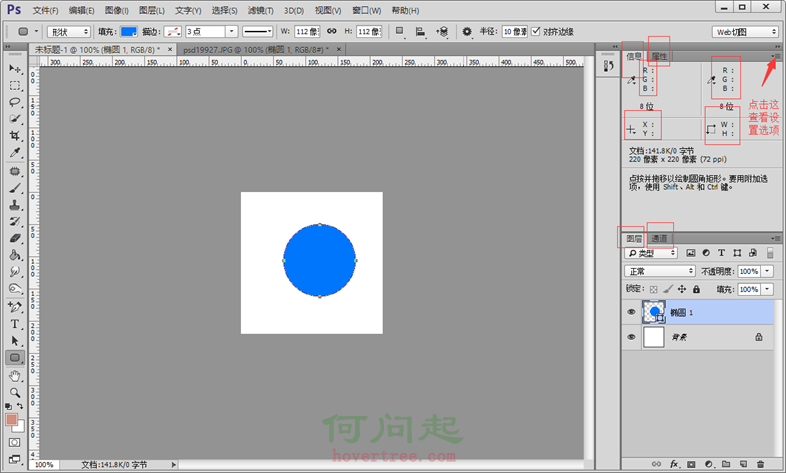This screenshot has width=786, height=473.
Task: Select the Move tool in the toolbox
Action: pyautogui.click(x=15, y=68)
